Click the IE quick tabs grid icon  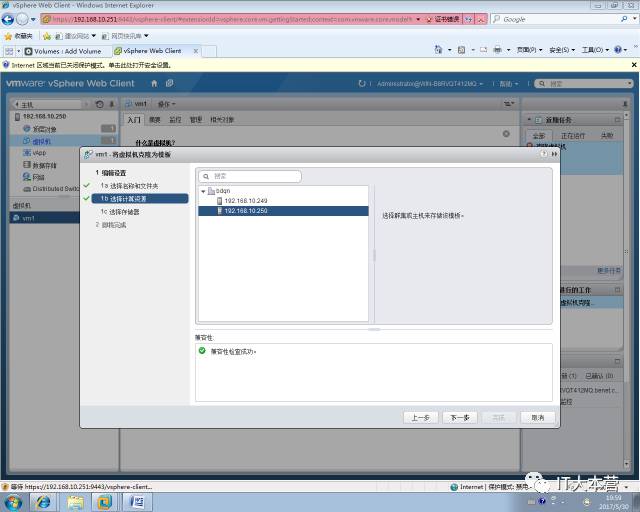pyautogui.click(x=9, y=51)
